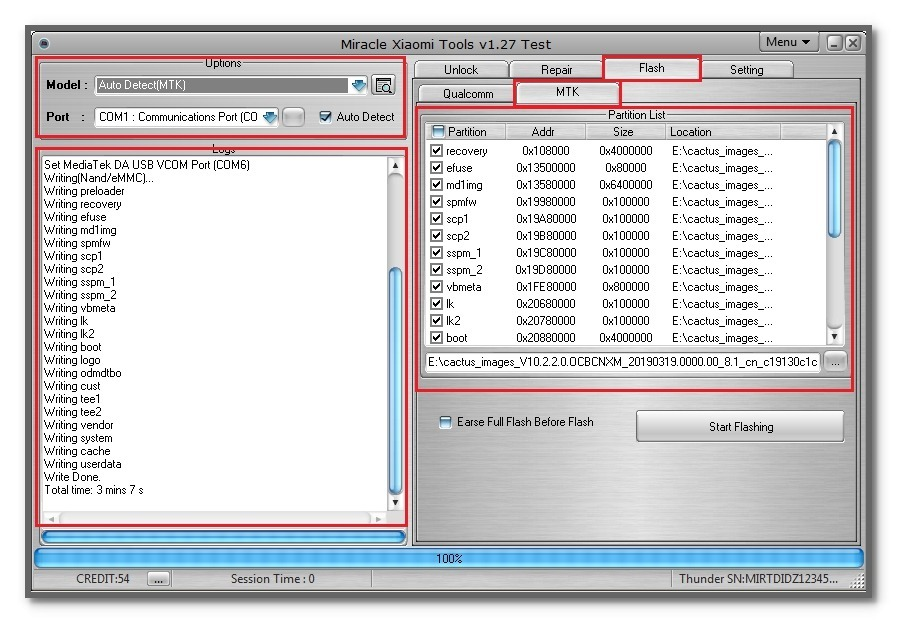The image size is (897, 623).
Task: Click the small button next to Port dropdown
Action: 293,117
